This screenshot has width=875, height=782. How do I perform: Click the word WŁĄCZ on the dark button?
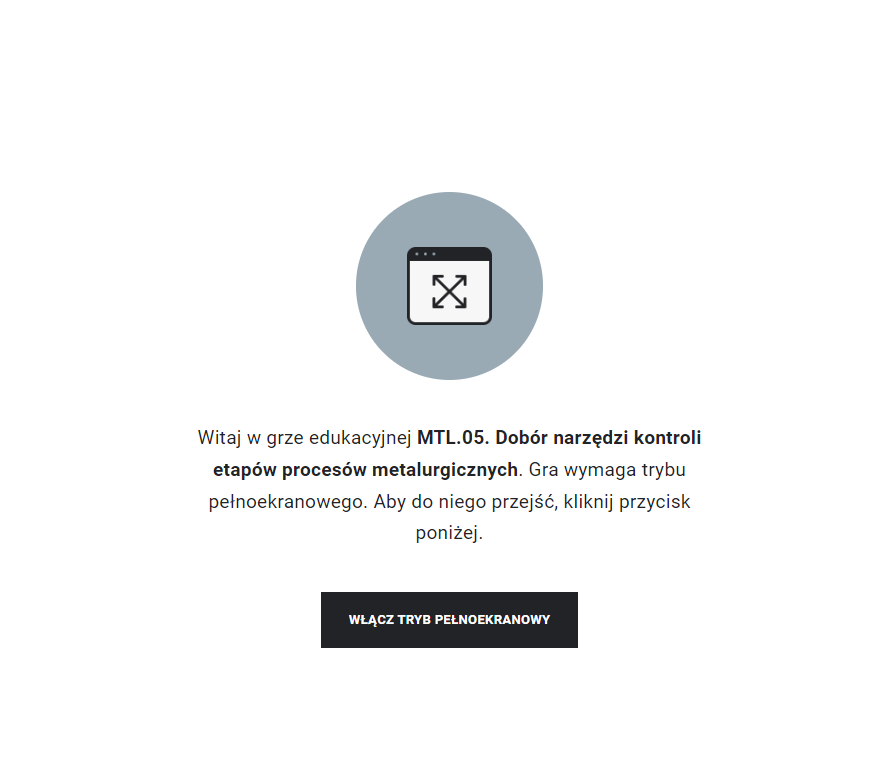pos(372,620)
